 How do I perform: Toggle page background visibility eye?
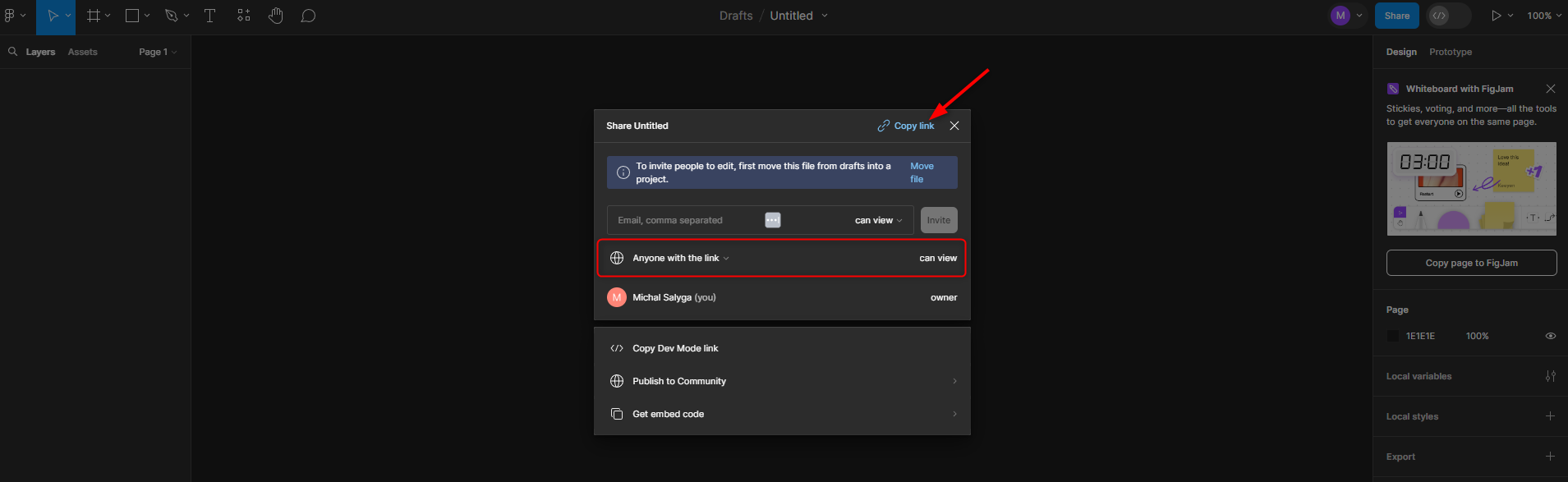[1550, 336]
